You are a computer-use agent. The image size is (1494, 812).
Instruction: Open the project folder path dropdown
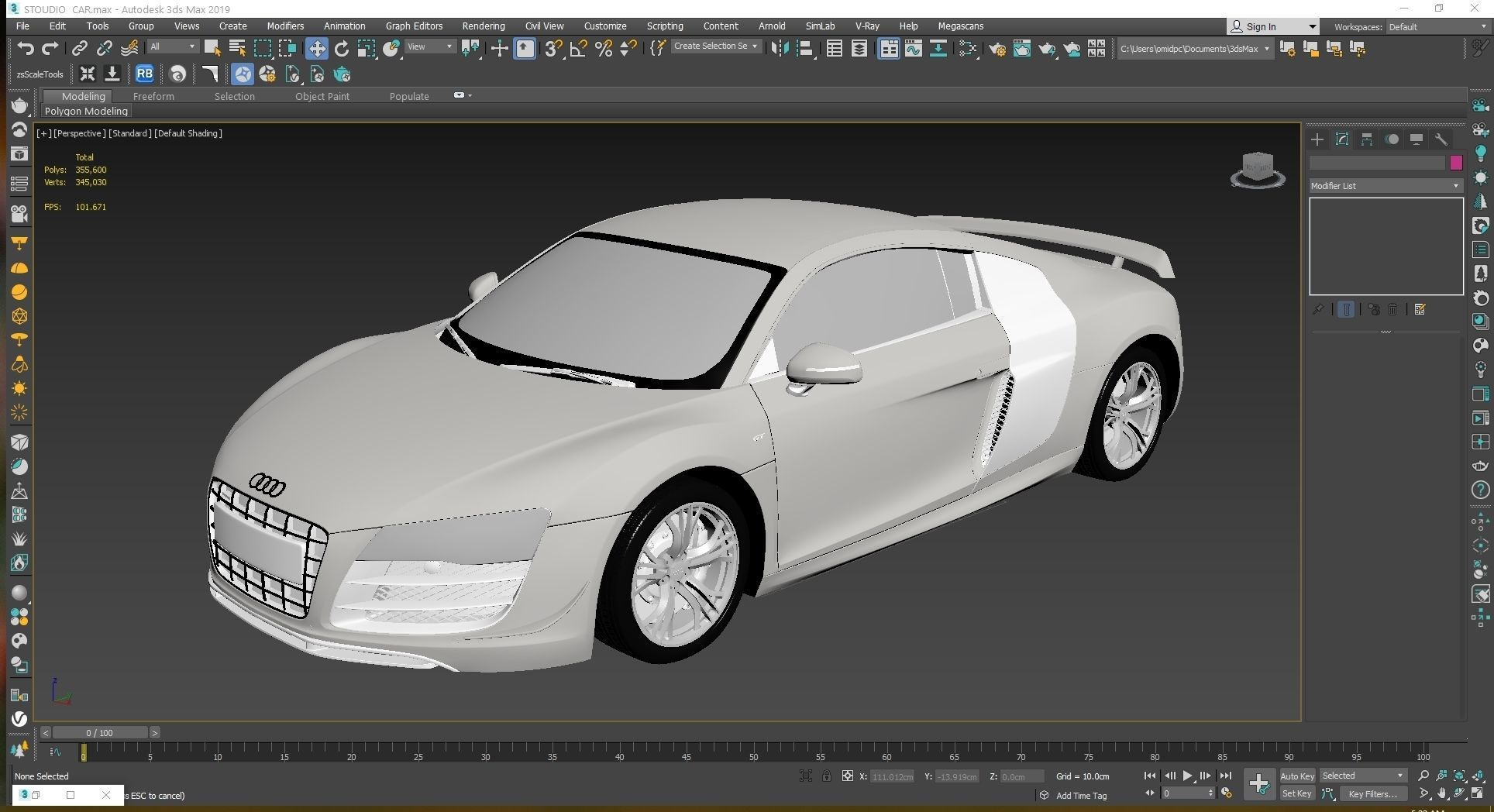point(1194,49)
